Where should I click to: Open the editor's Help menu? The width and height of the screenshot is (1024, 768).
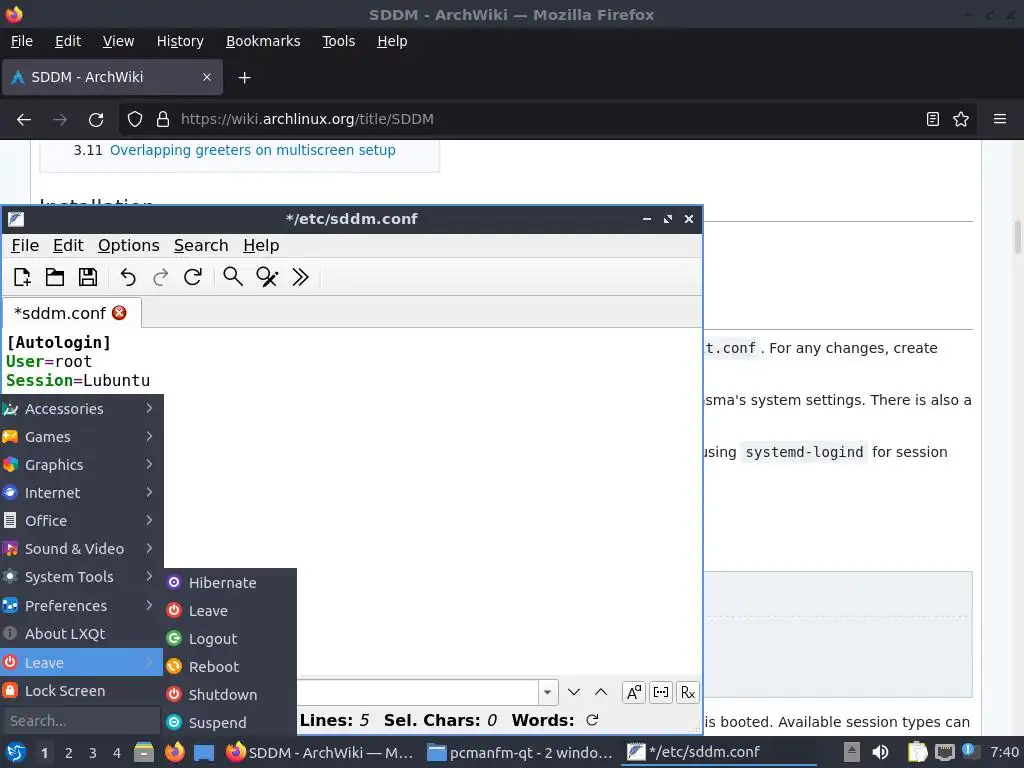[261, 246]
